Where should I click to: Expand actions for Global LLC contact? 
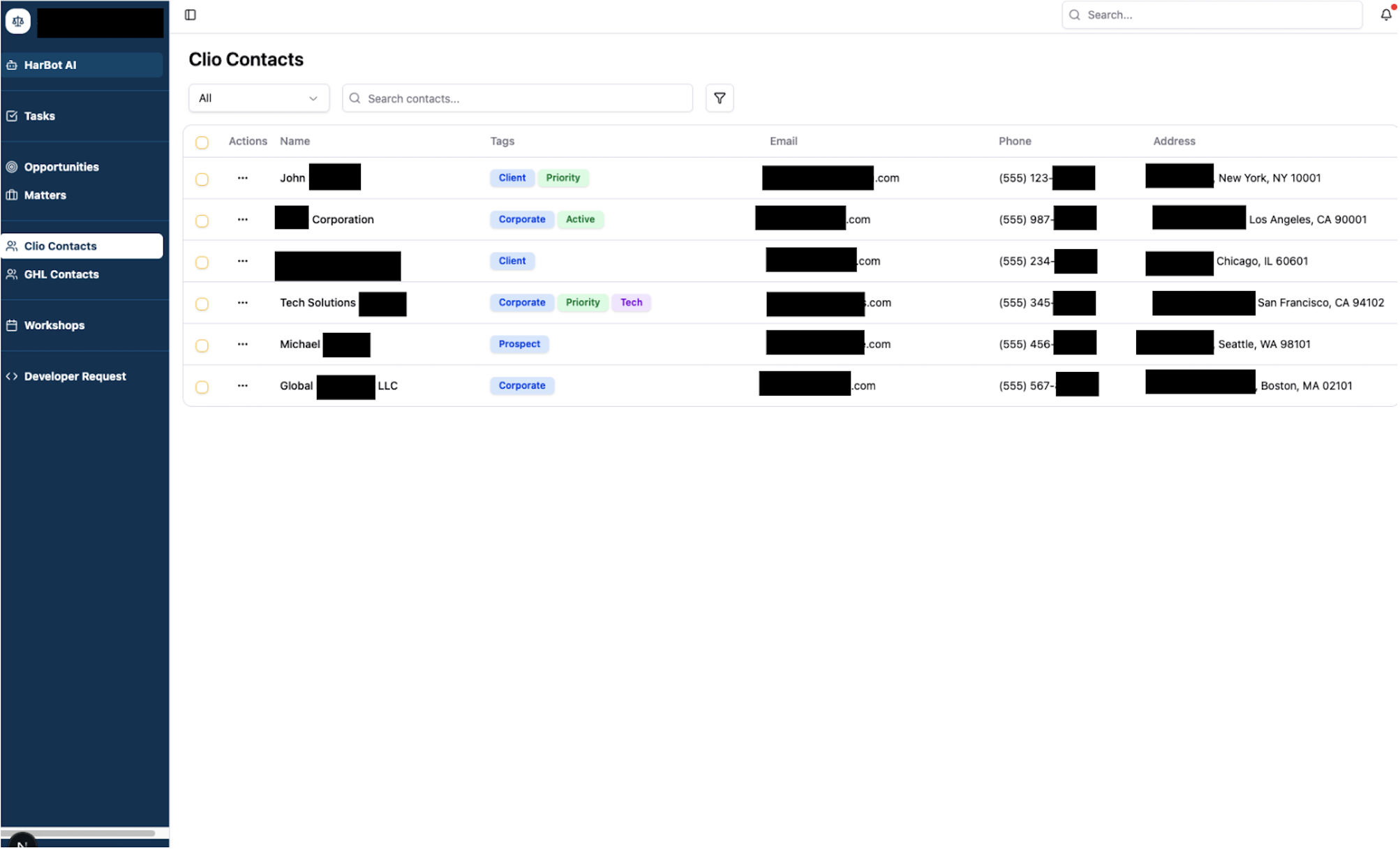242,385
